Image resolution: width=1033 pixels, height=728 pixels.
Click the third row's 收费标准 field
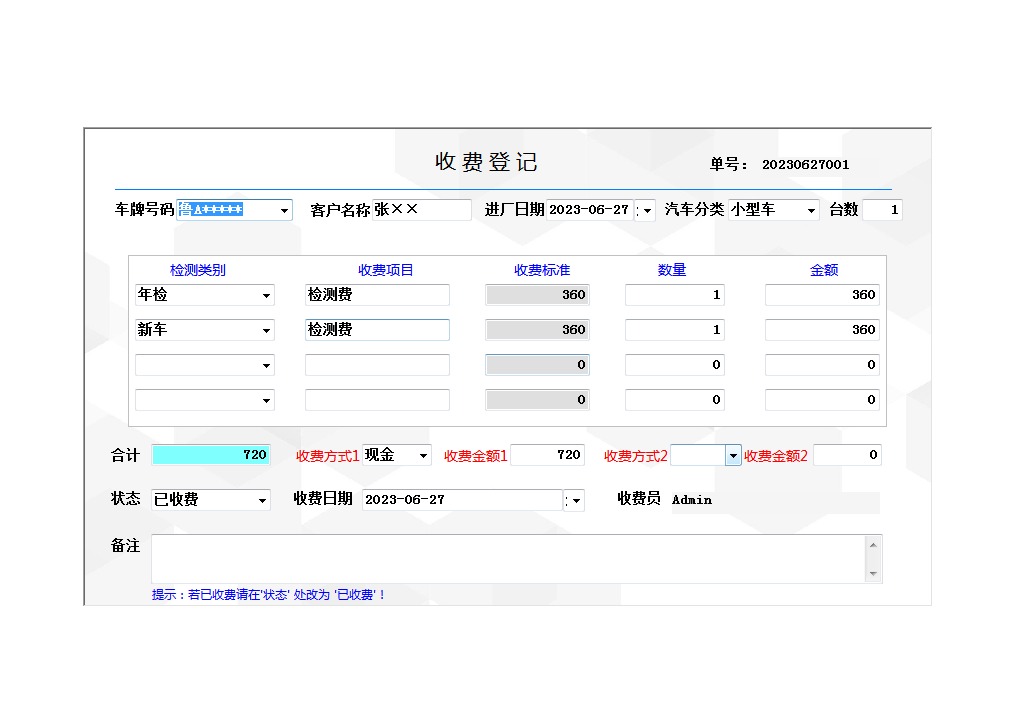click(538, 364)
